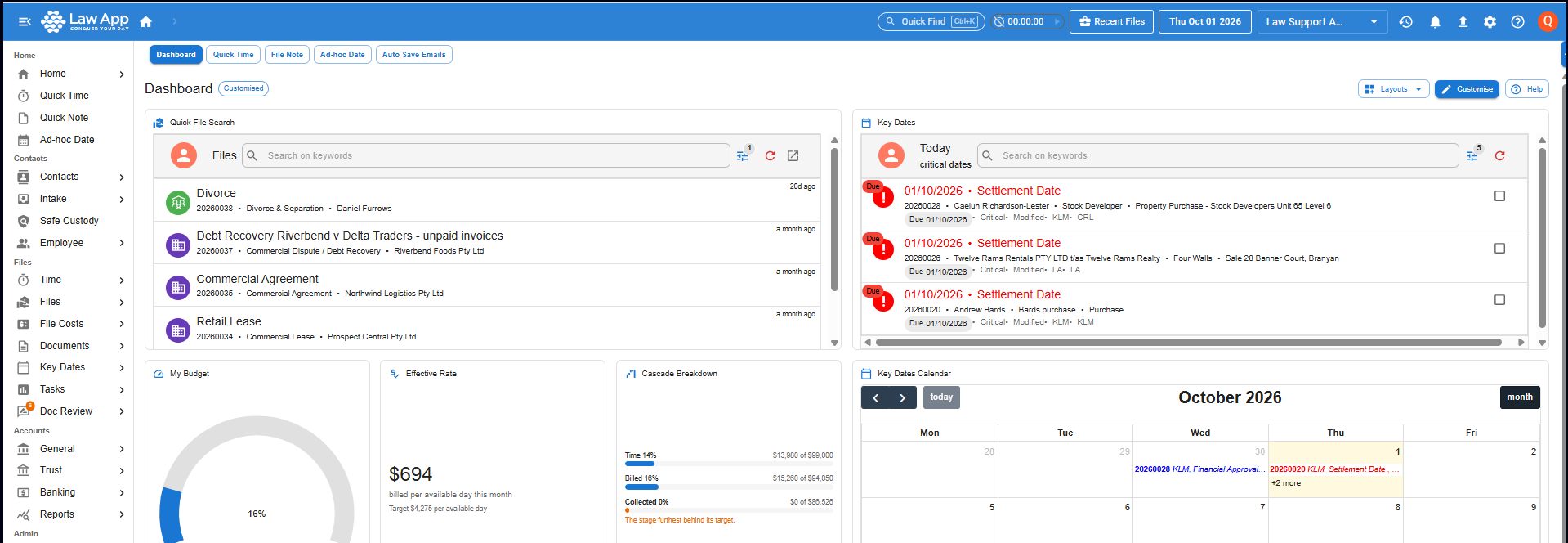Check the Andrew Bards settlement date box
The image size is (1568, 543).
tap(1499, 300)
